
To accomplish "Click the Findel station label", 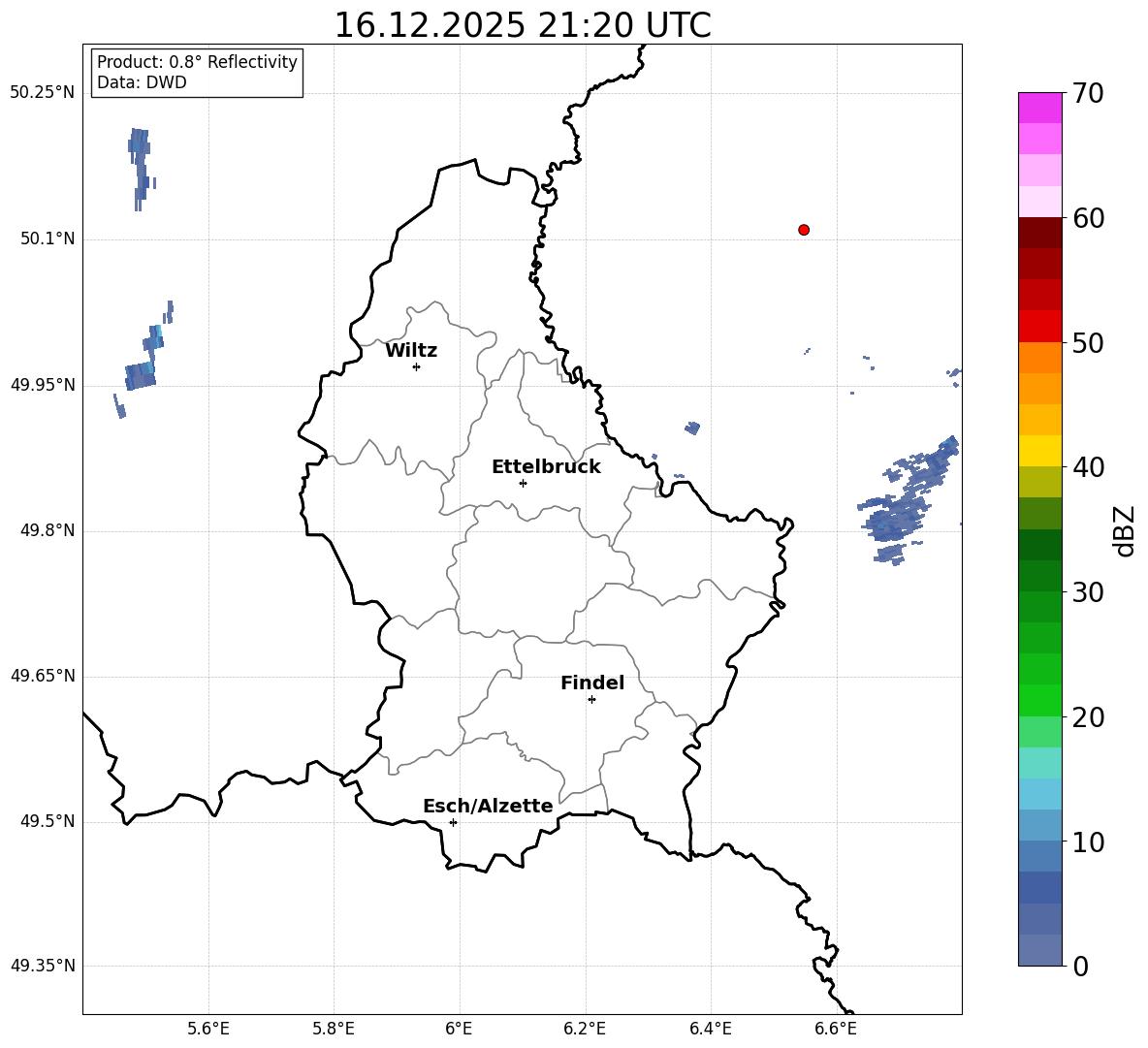I will [592, 683].
